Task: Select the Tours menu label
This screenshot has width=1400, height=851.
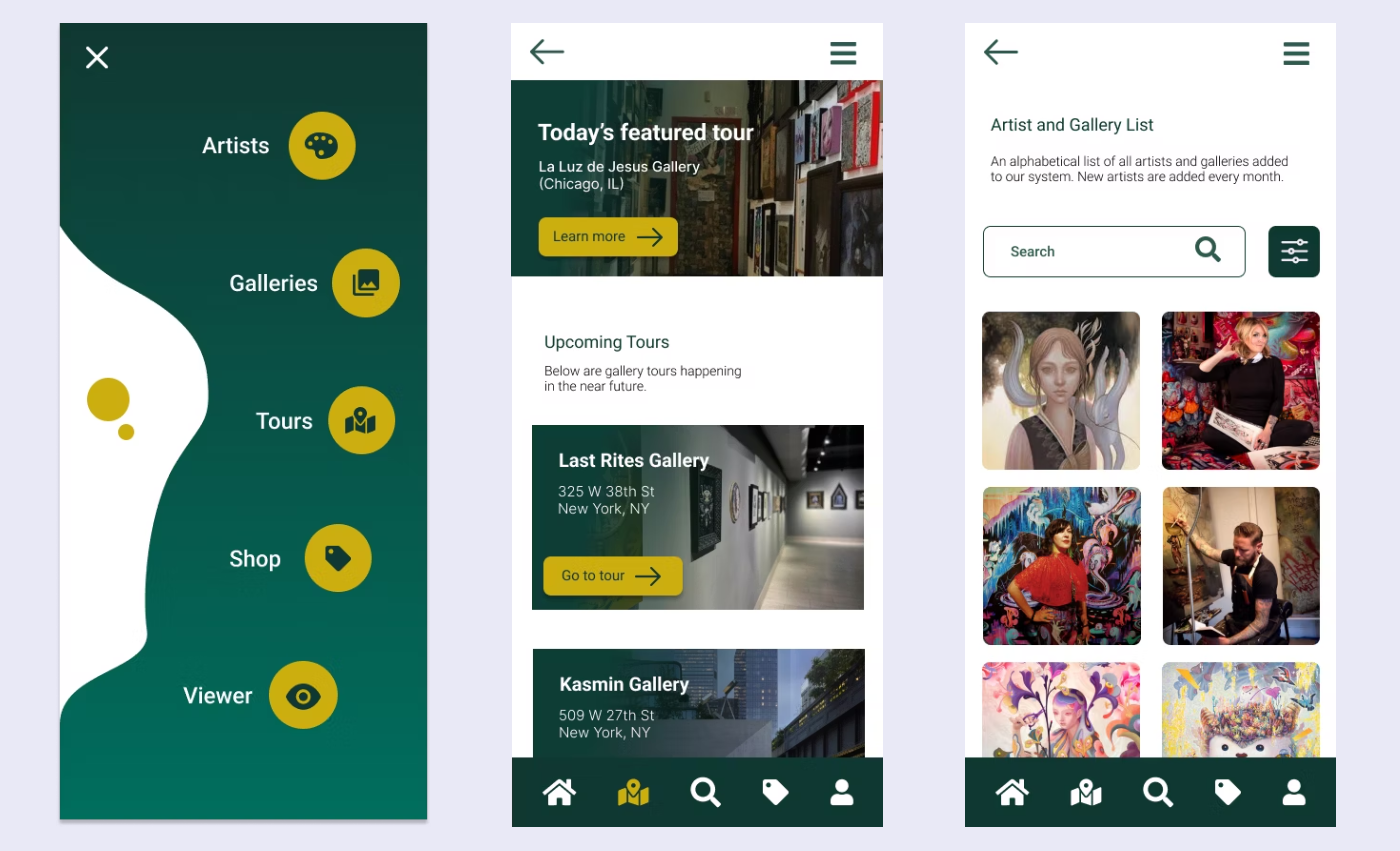Action: (x=284, y=421)
